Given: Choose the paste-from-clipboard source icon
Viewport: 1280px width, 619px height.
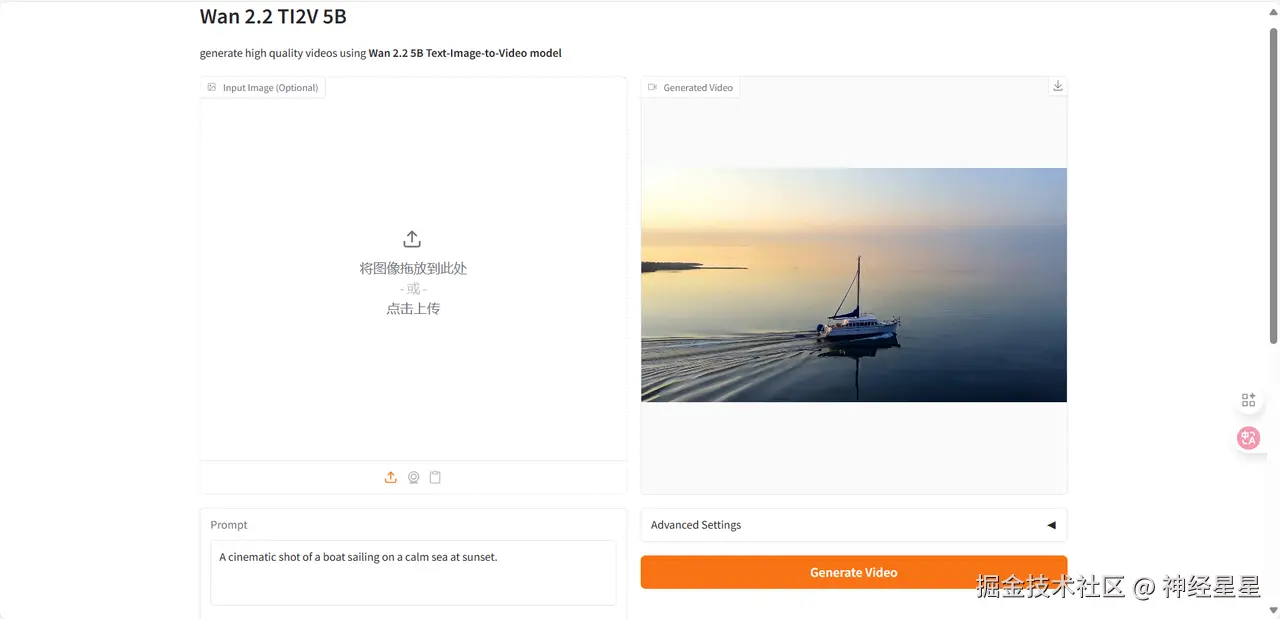Looking at the screenshot, I should (435, 478).
